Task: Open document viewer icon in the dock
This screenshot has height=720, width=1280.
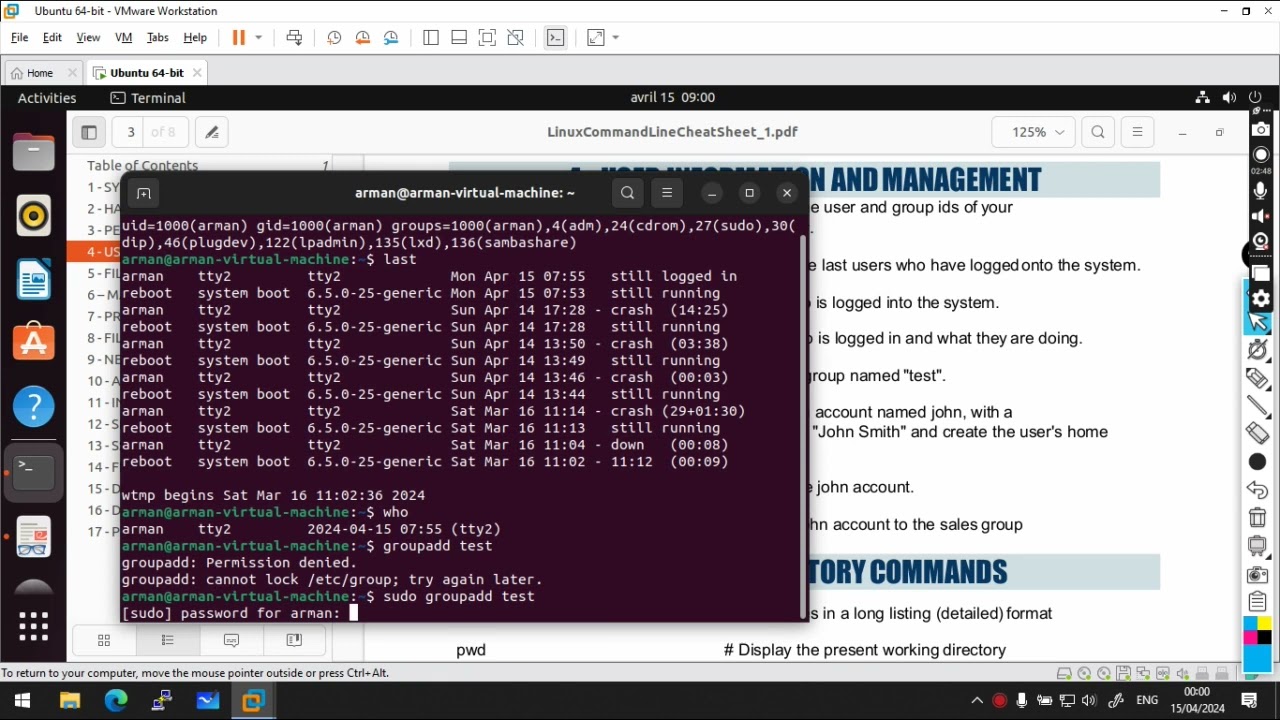Action: point(34,537)
